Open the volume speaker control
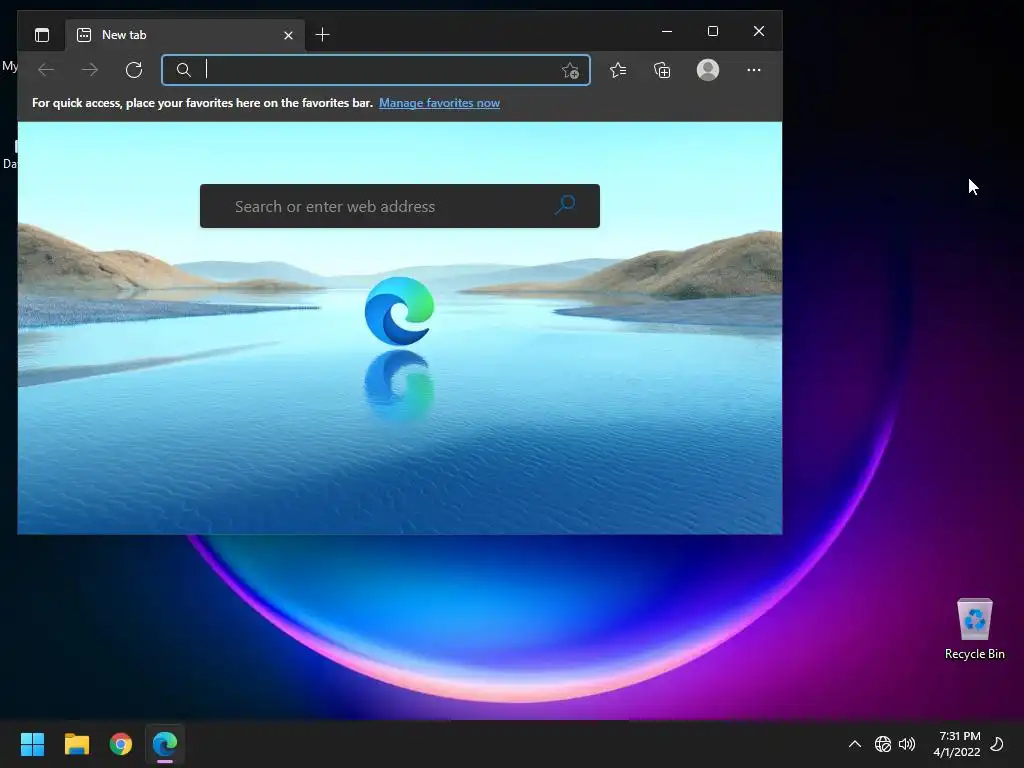1024x768 pixels. pyautogui.click(x=907, y=744)
